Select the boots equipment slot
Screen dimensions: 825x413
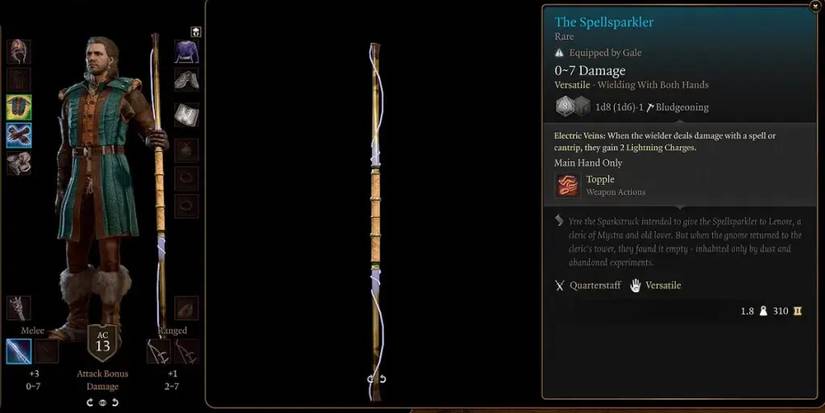click(19, 163)
